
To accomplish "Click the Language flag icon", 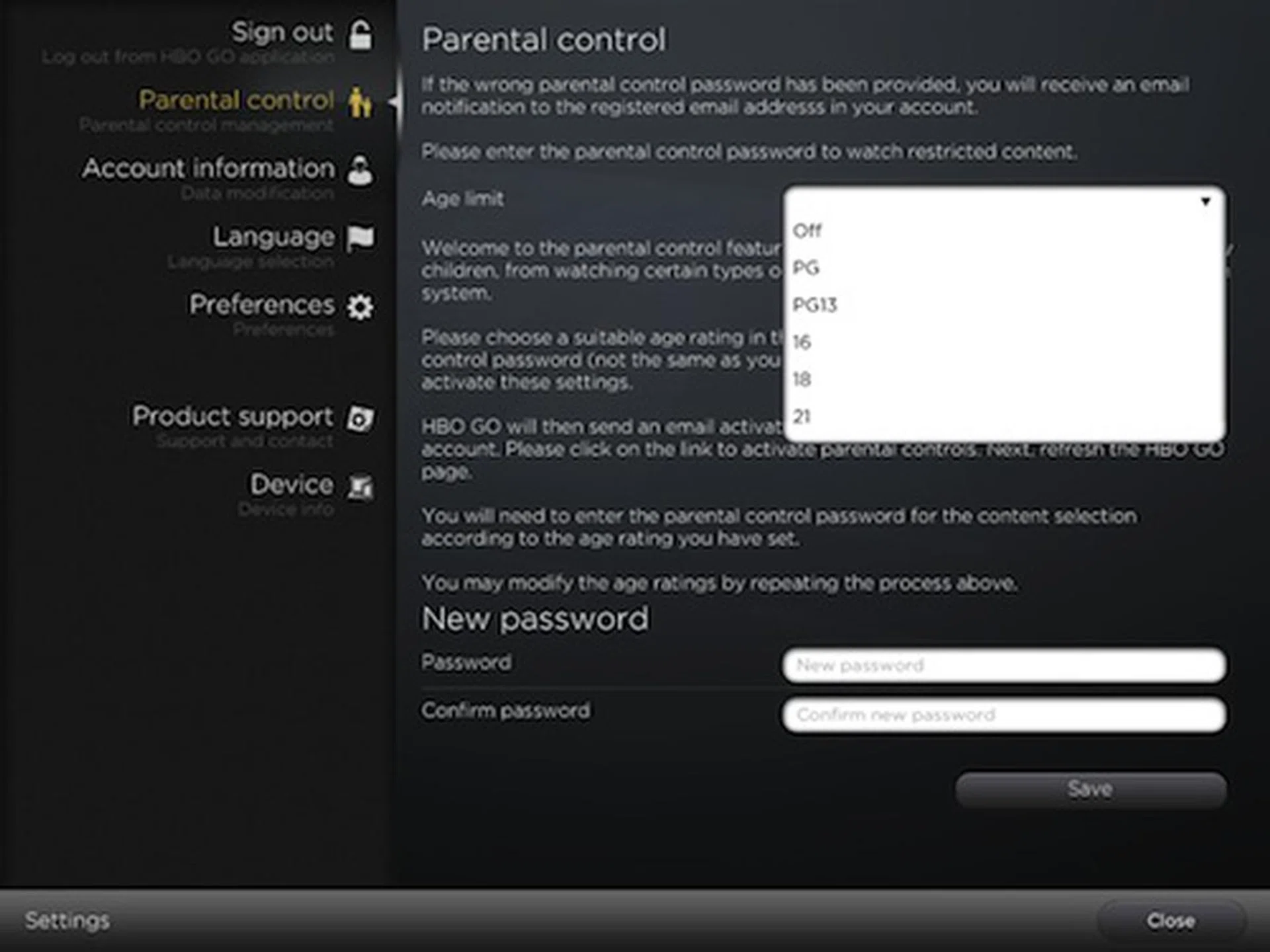I will [360, 238].
